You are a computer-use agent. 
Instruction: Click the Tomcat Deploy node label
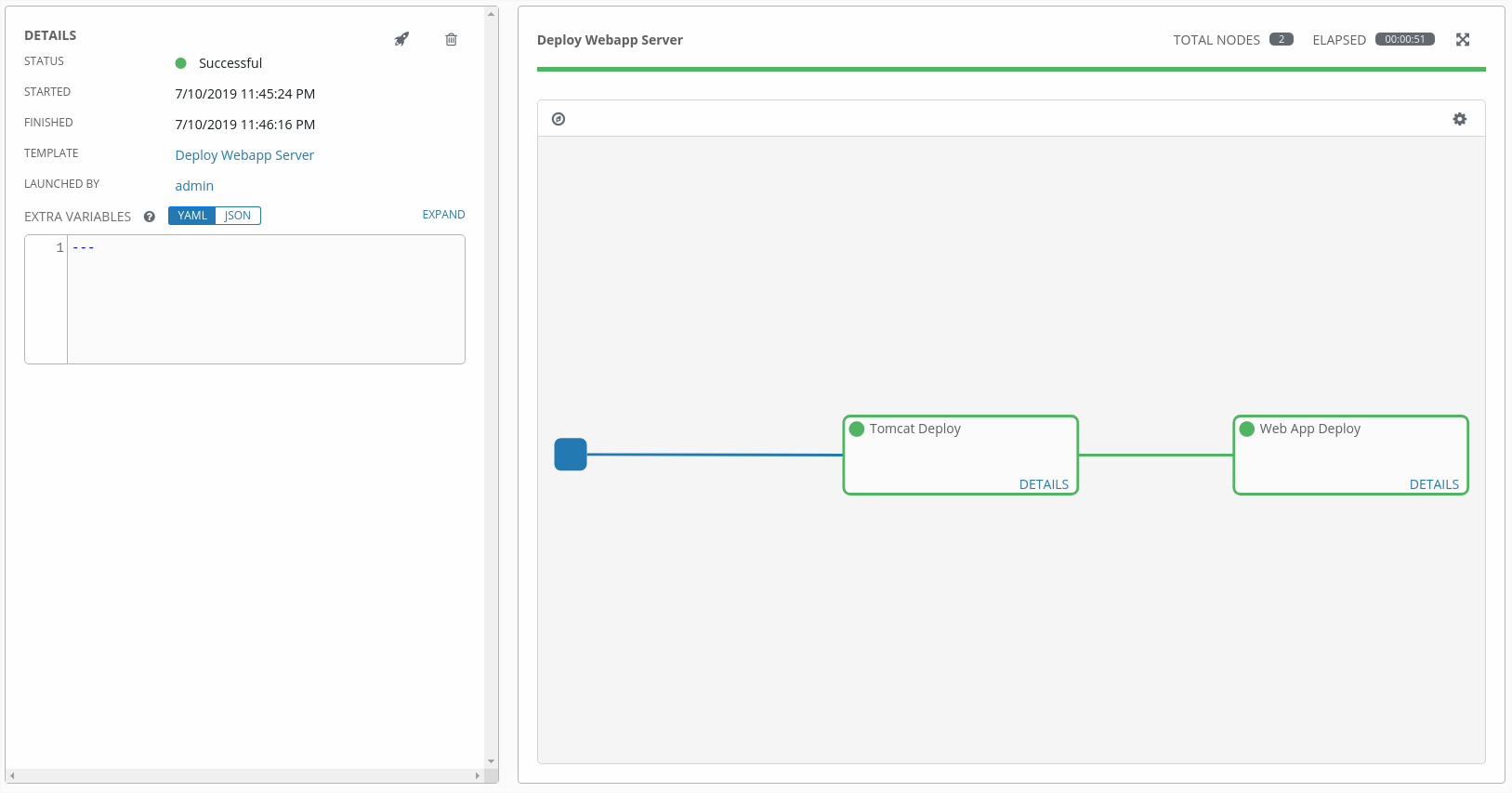pos(915,429)
